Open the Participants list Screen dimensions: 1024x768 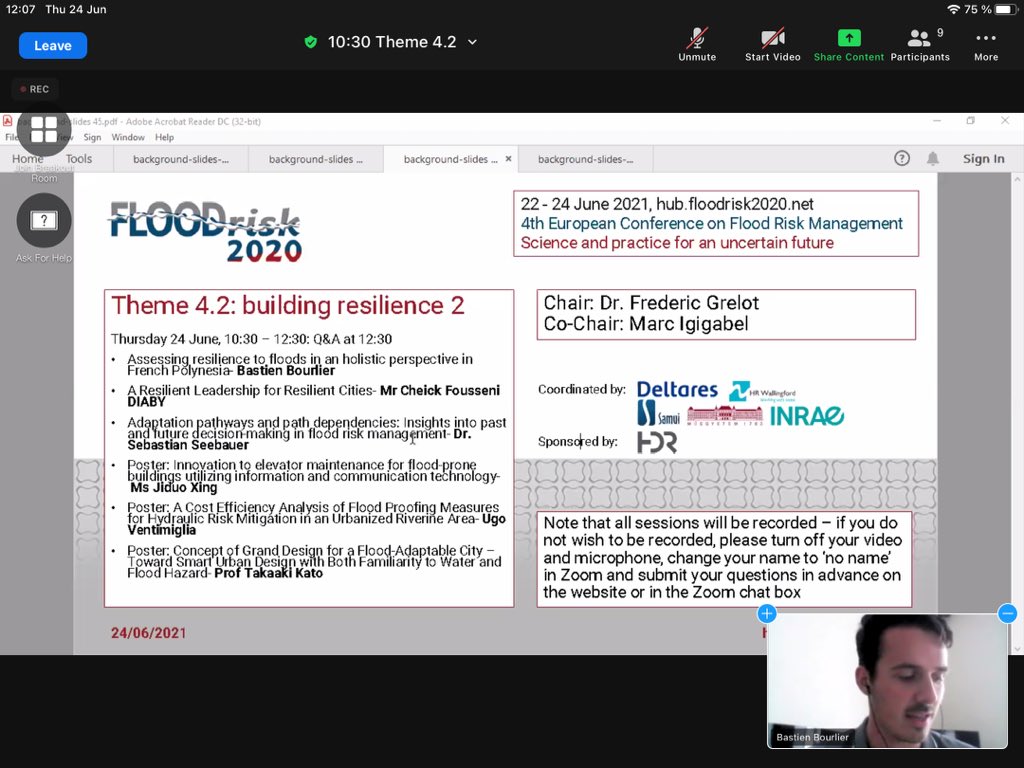(x=920, y=44)
